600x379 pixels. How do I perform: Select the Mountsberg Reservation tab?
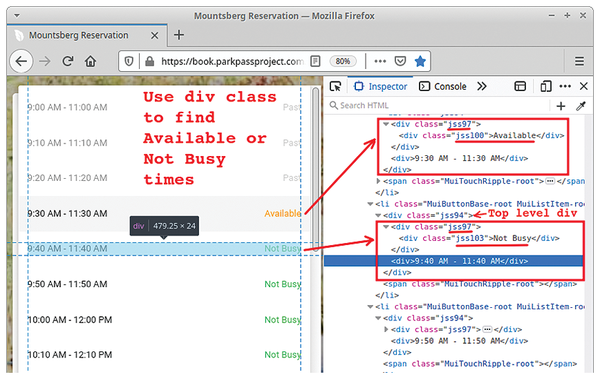coord(86,35)
